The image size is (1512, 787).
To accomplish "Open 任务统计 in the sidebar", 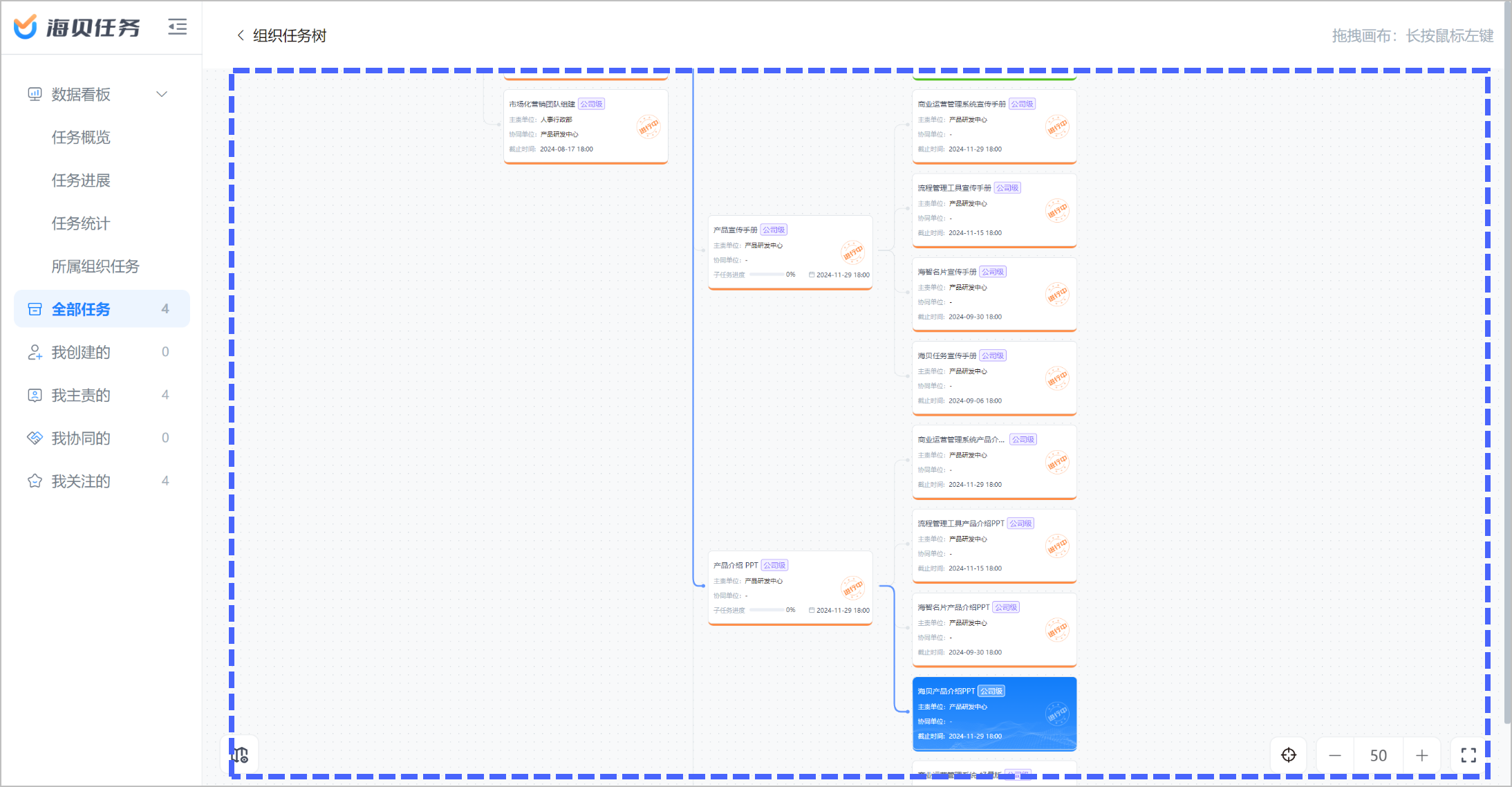I will click(81, 223).
